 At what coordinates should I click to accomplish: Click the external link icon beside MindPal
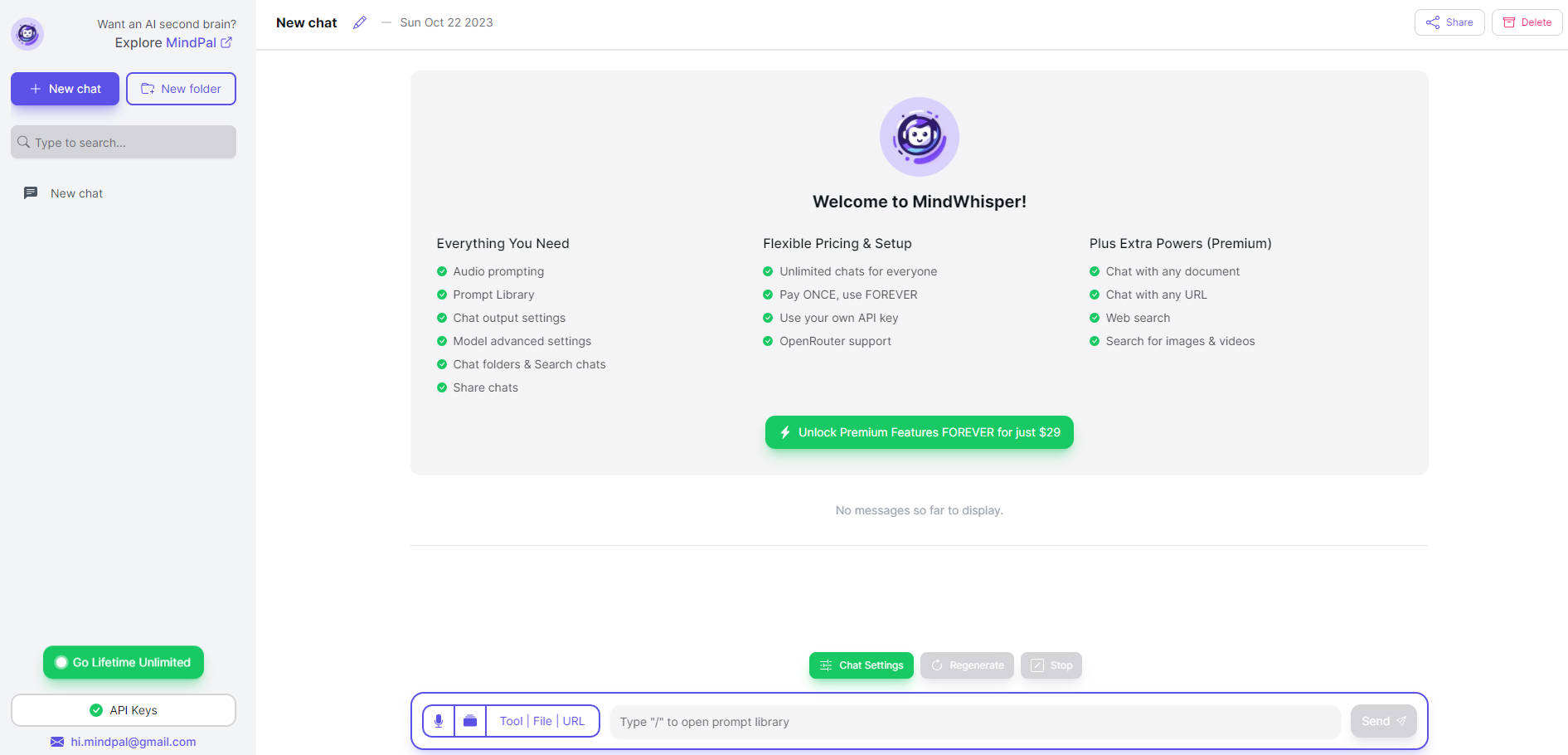click(226, 42)
